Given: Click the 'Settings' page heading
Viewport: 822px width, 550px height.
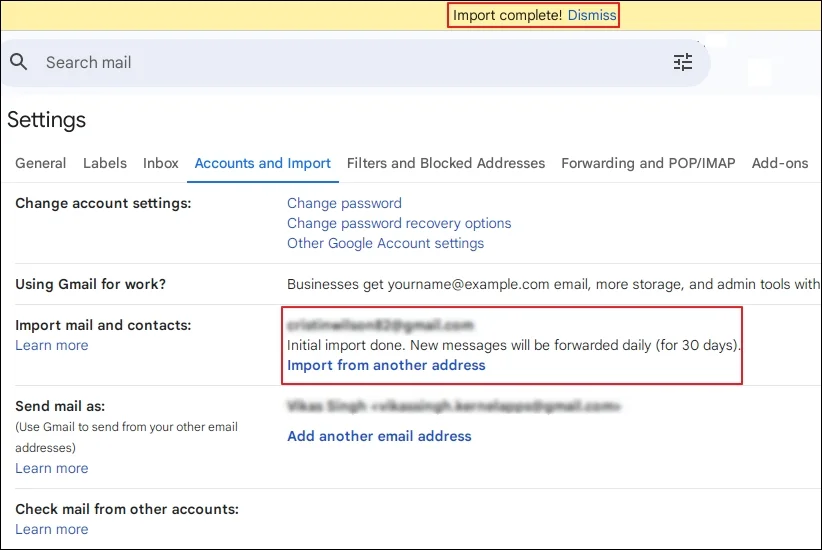Looking at the screenshot, I should pos(46,120).
